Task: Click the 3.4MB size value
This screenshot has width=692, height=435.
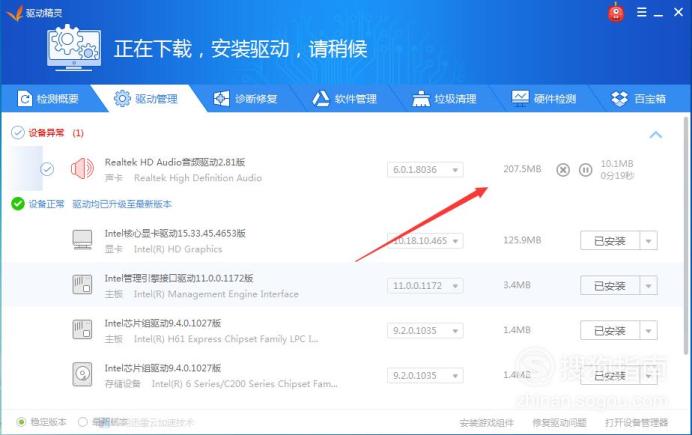Action: (x=517, y=285)
